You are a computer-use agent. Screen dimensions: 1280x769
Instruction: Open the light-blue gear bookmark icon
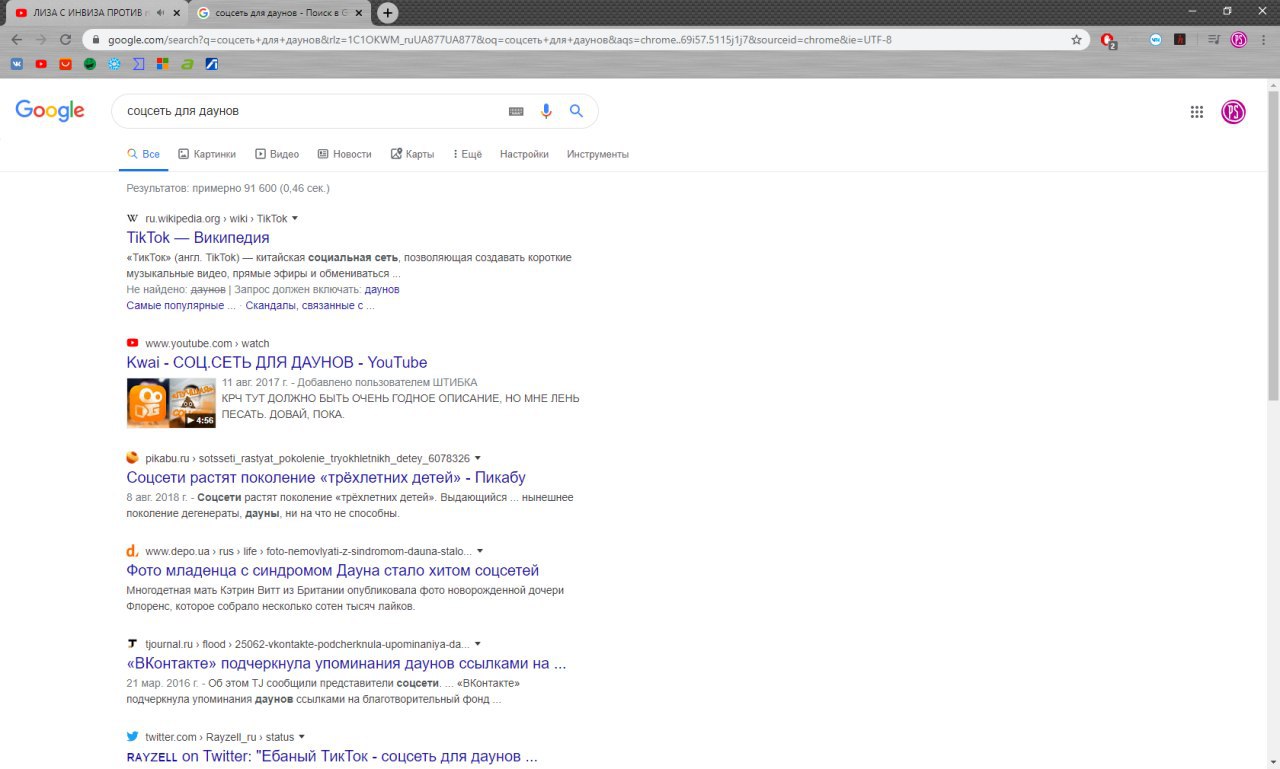(x=114, y=64)
